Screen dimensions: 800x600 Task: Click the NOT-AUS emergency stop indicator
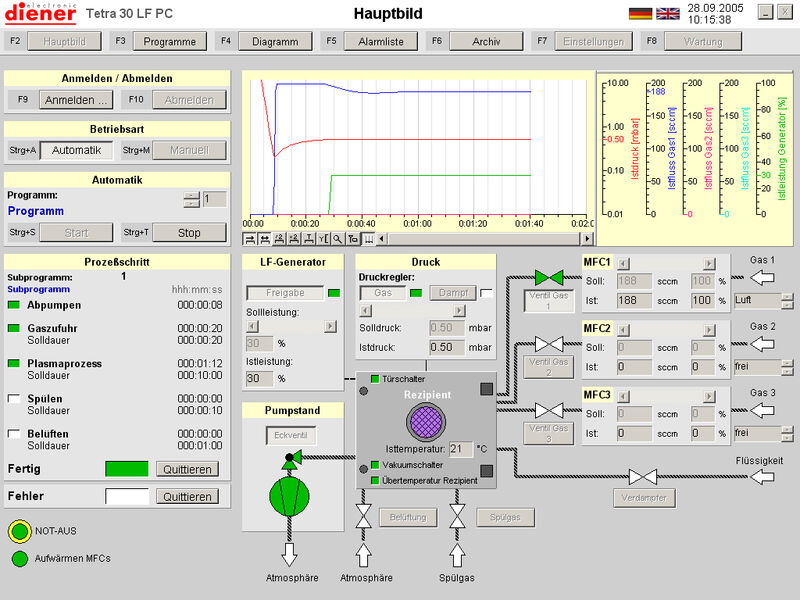20,531
